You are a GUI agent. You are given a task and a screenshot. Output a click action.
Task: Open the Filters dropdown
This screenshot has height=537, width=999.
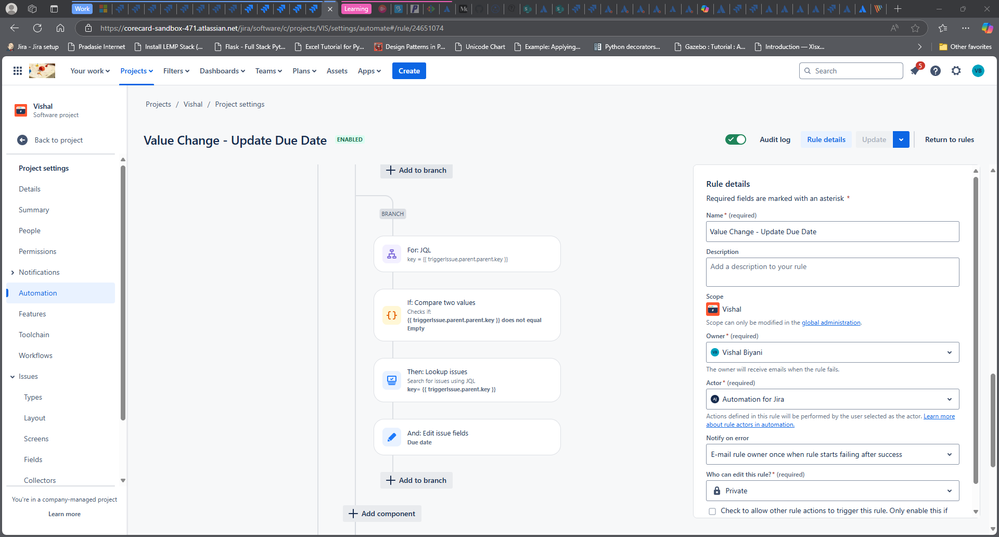pyautogui.click(x=176, y=71)
